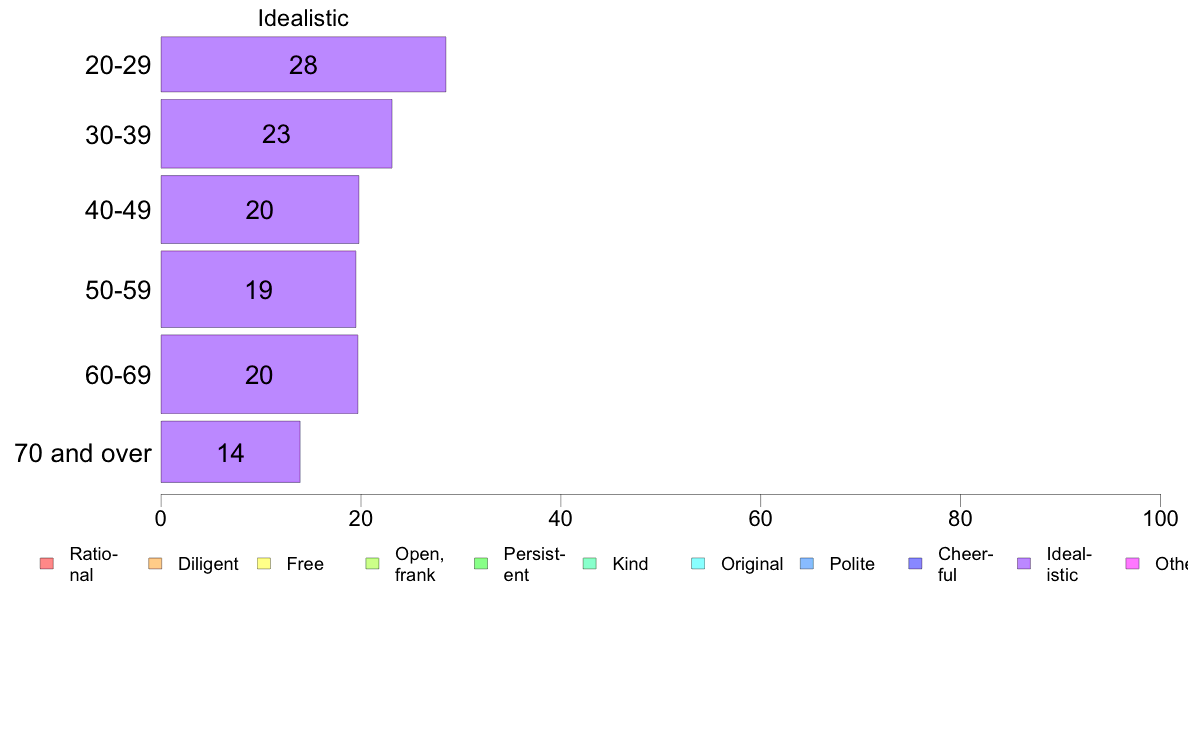Select the Original legend swatch
1188x736 pixels.
pyautogui.click(x=699, y=563)
